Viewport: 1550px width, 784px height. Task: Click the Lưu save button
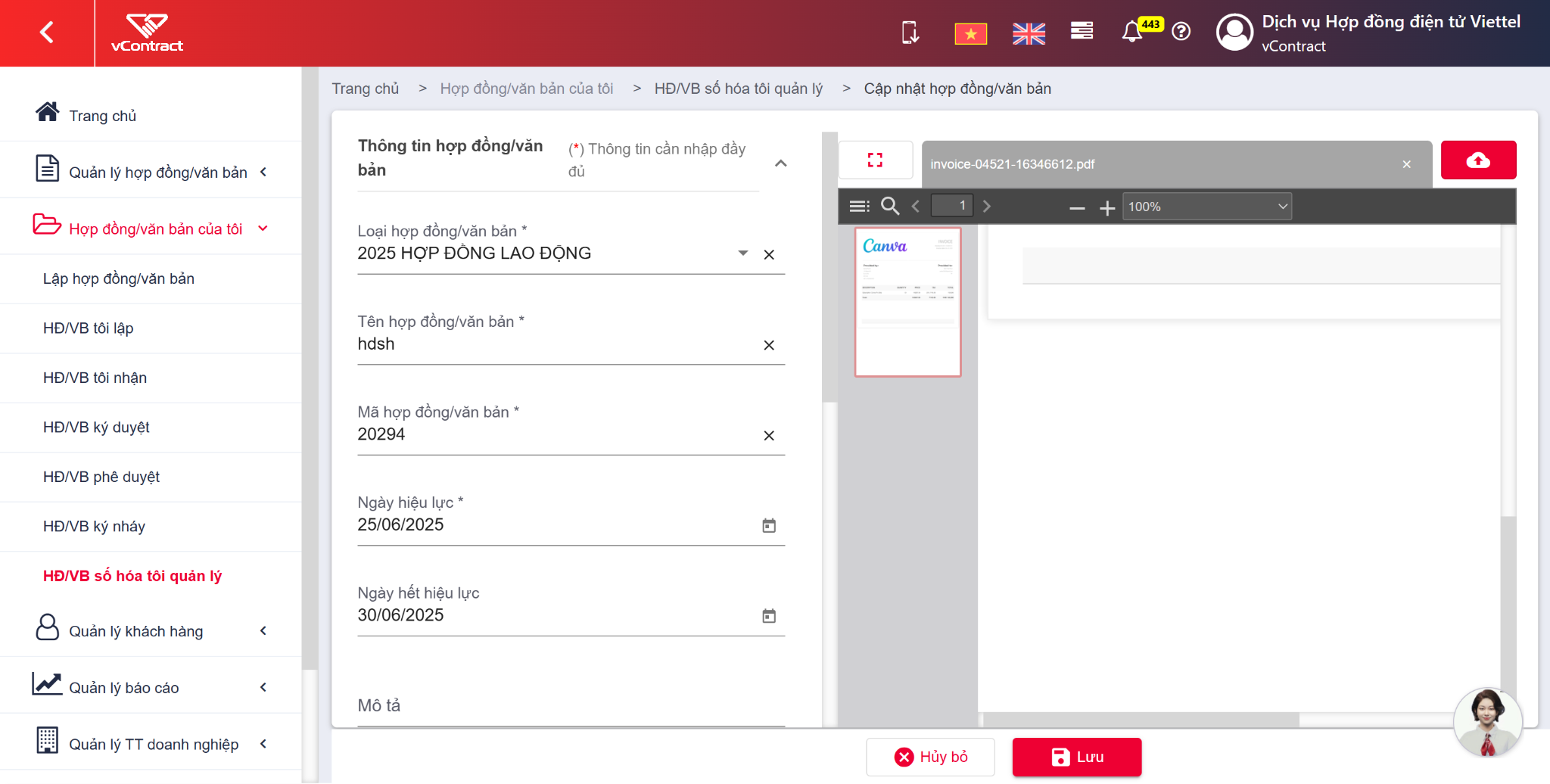[1076, 757]
